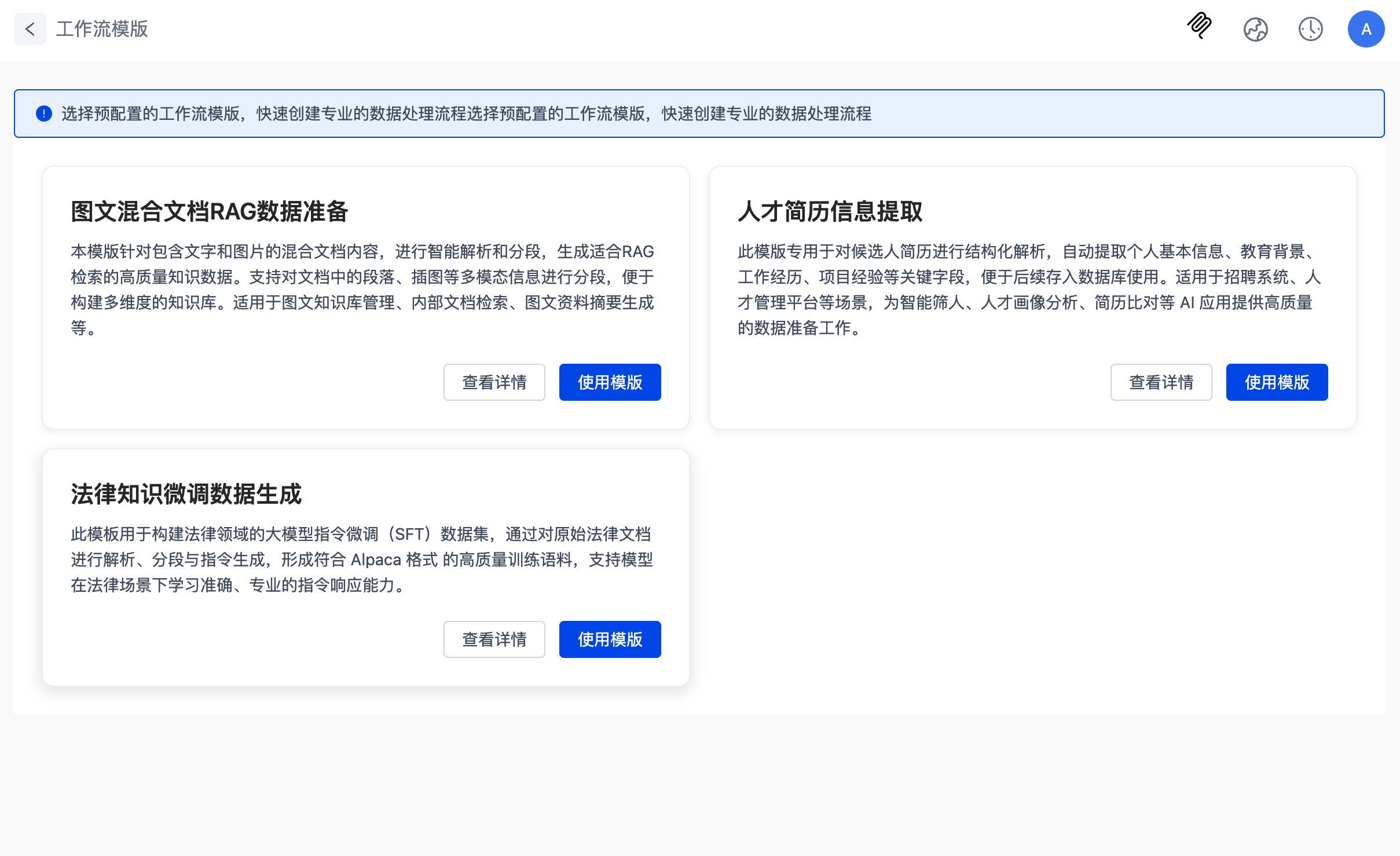Screen dimensions: 1400x856
Task: Open the globe language switcher icon
Action: click(1255, 29)
